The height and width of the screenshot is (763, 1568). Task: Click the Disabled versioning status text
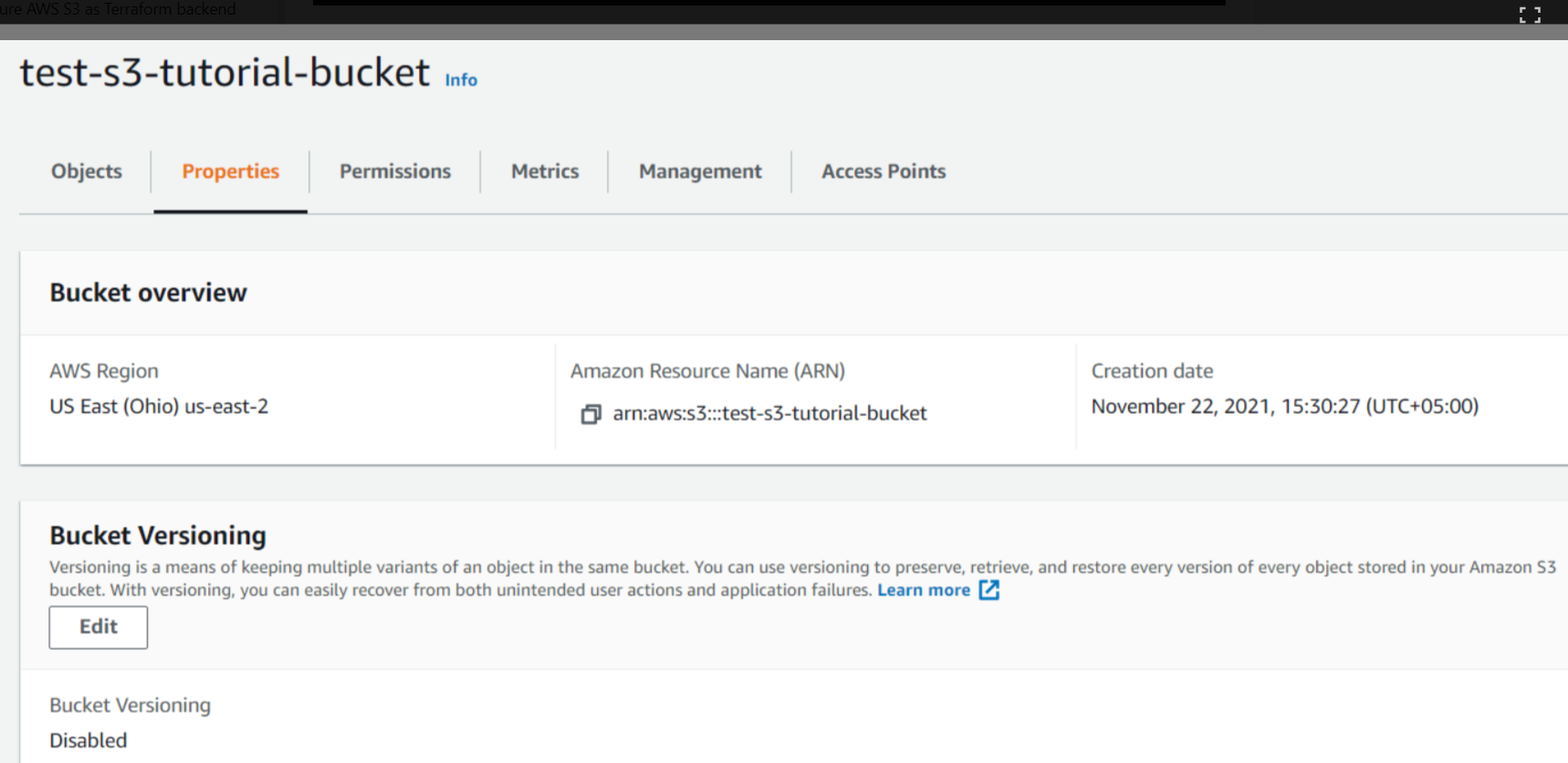click(89, 740)
